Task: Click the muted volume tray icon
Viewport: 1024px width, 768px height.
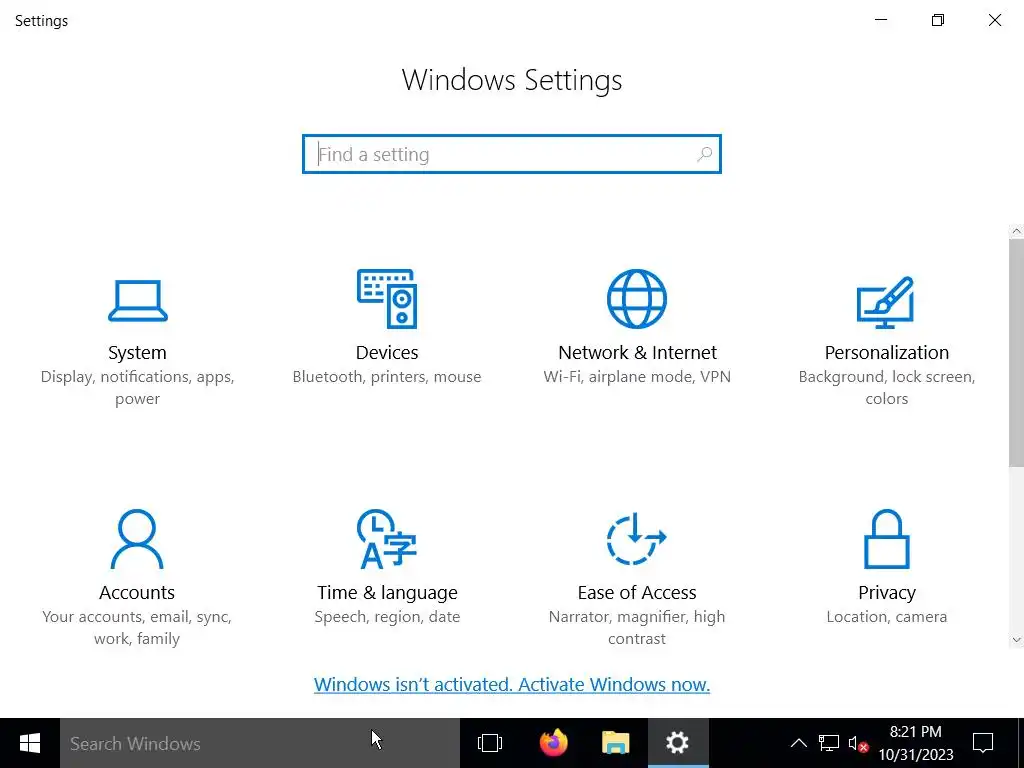Action: [x=858, y=743]
